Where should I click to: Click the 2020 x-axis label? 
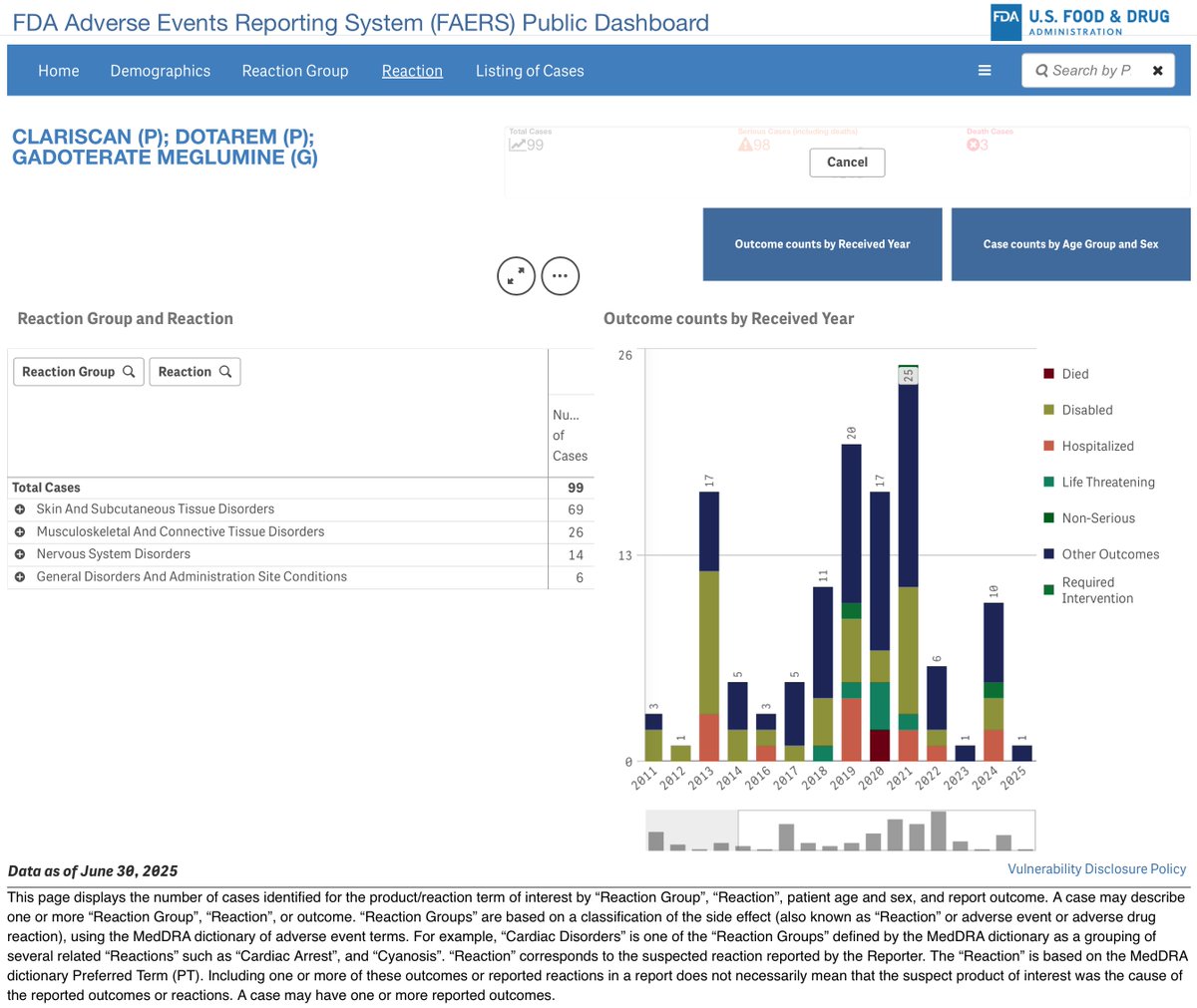[872, 778]
